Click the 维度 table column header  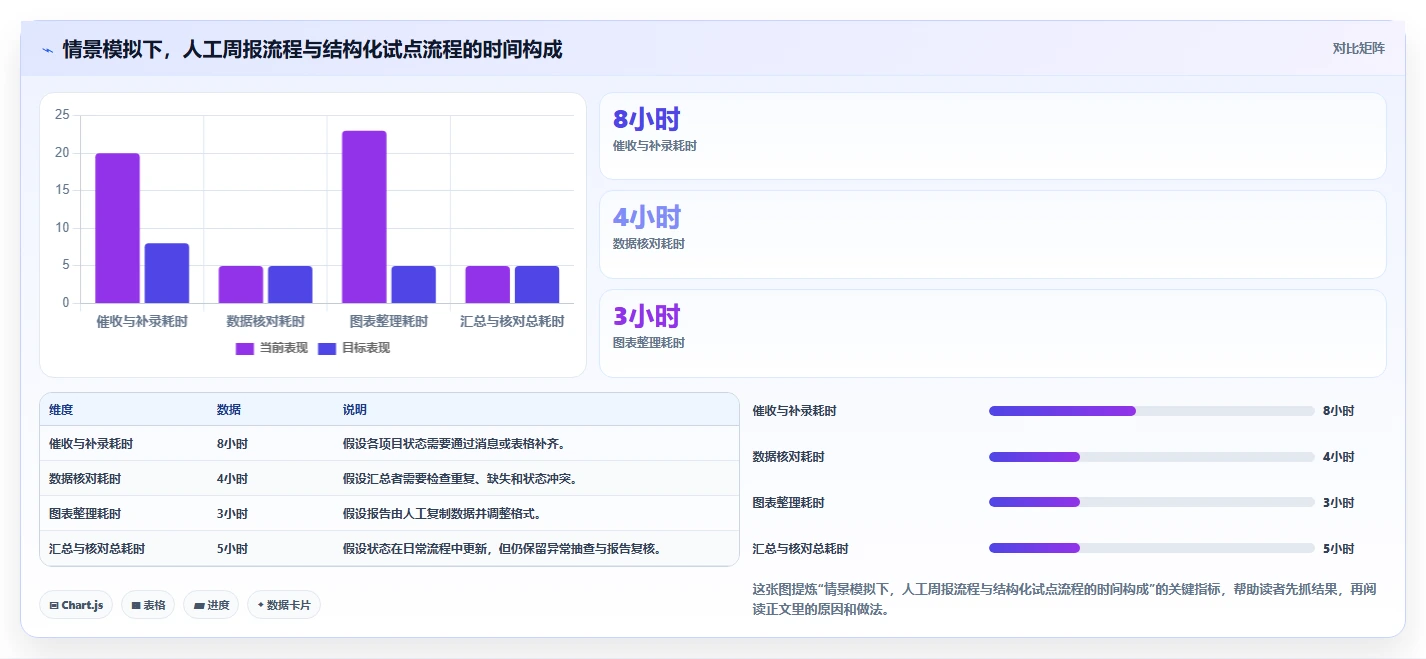click(x=61, y=410)
